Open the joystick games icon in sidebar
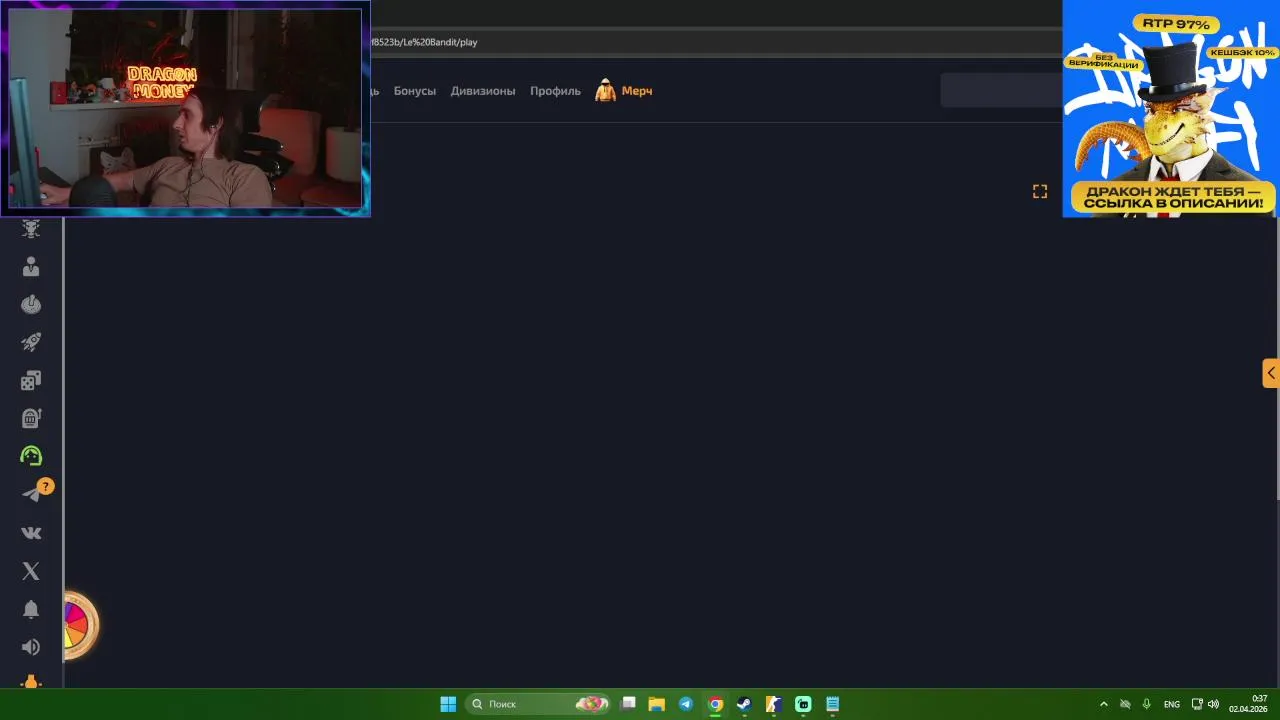This screenshot has height=720, width=1280. pos(31,304)
